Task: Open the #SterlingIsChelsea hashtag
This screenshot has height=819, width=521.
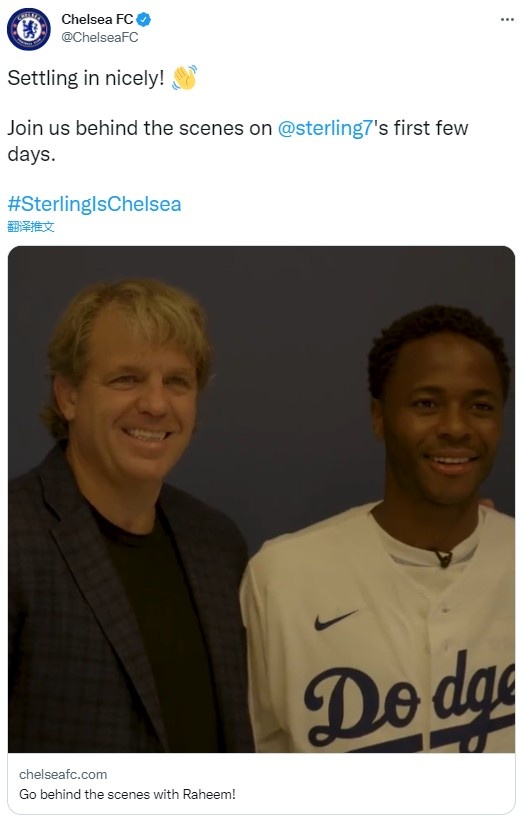Action: pos(95,204)
